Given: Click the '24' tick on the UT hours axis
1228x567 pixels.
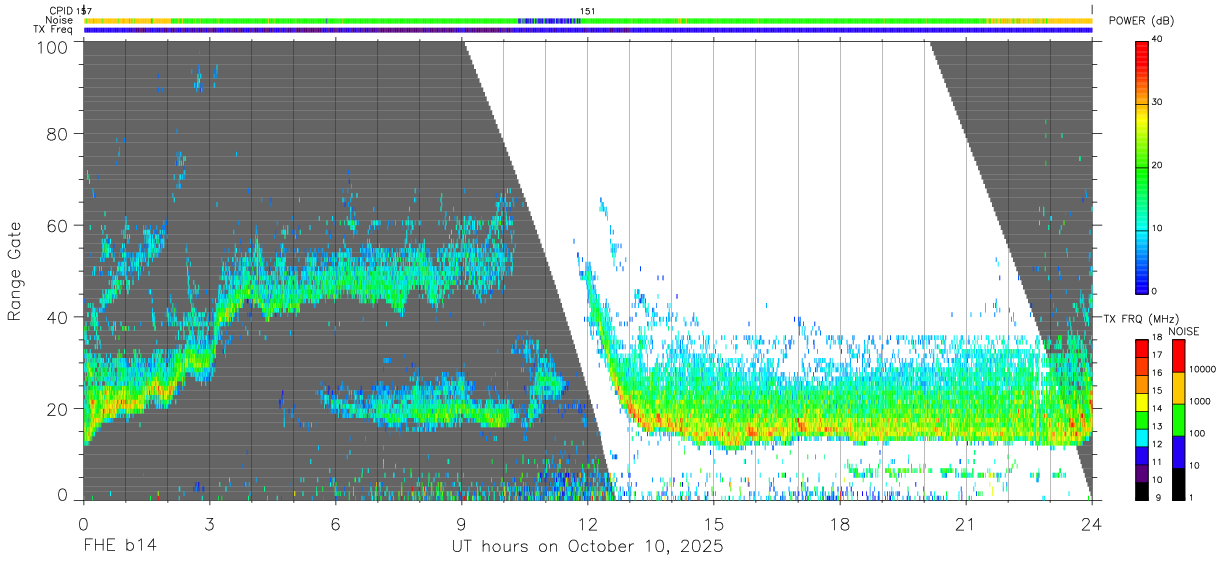Looking at the screenshot, I should 1092,524.
